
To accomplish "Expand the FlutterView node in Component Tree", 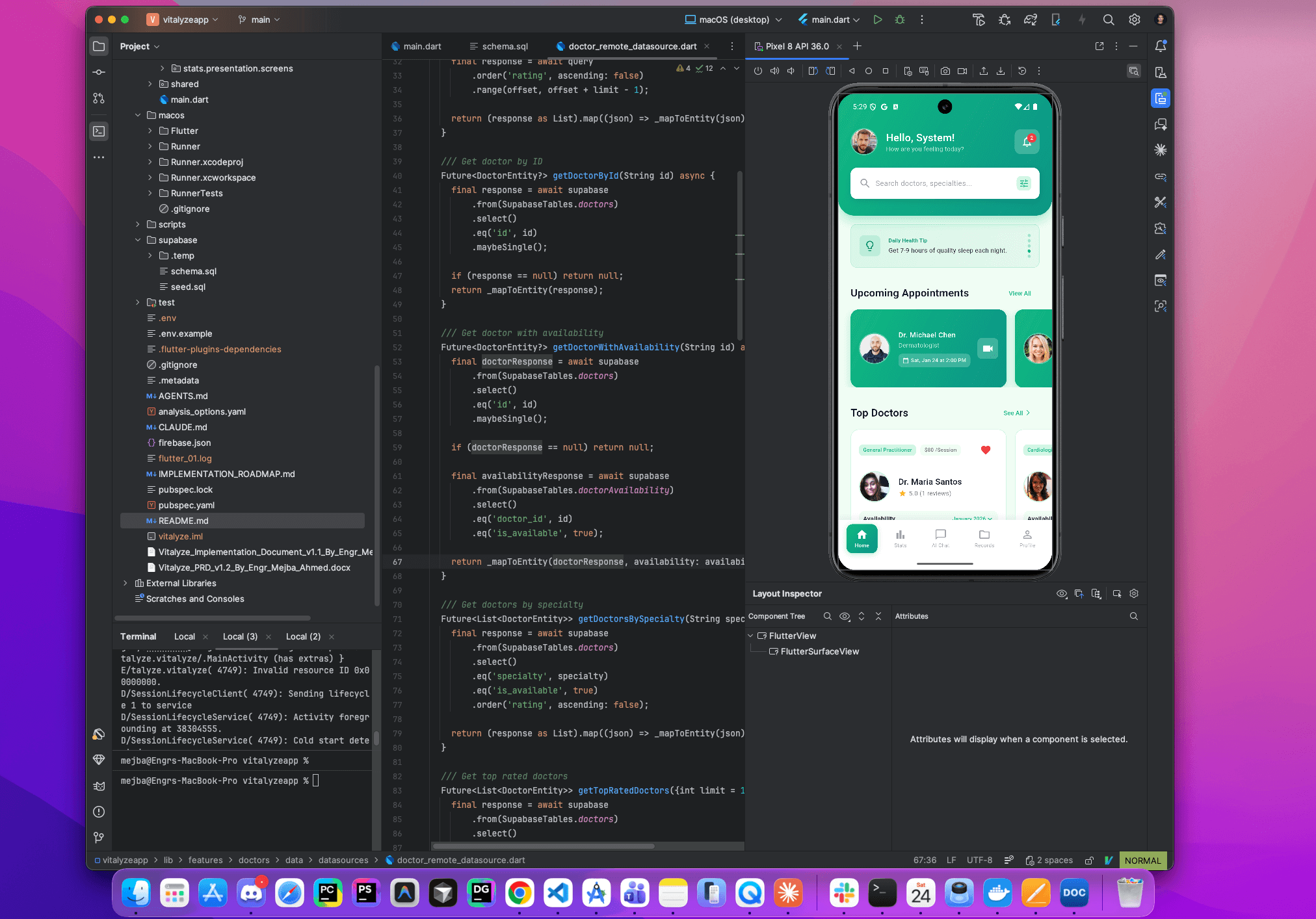I will click(x=750, y=636).
